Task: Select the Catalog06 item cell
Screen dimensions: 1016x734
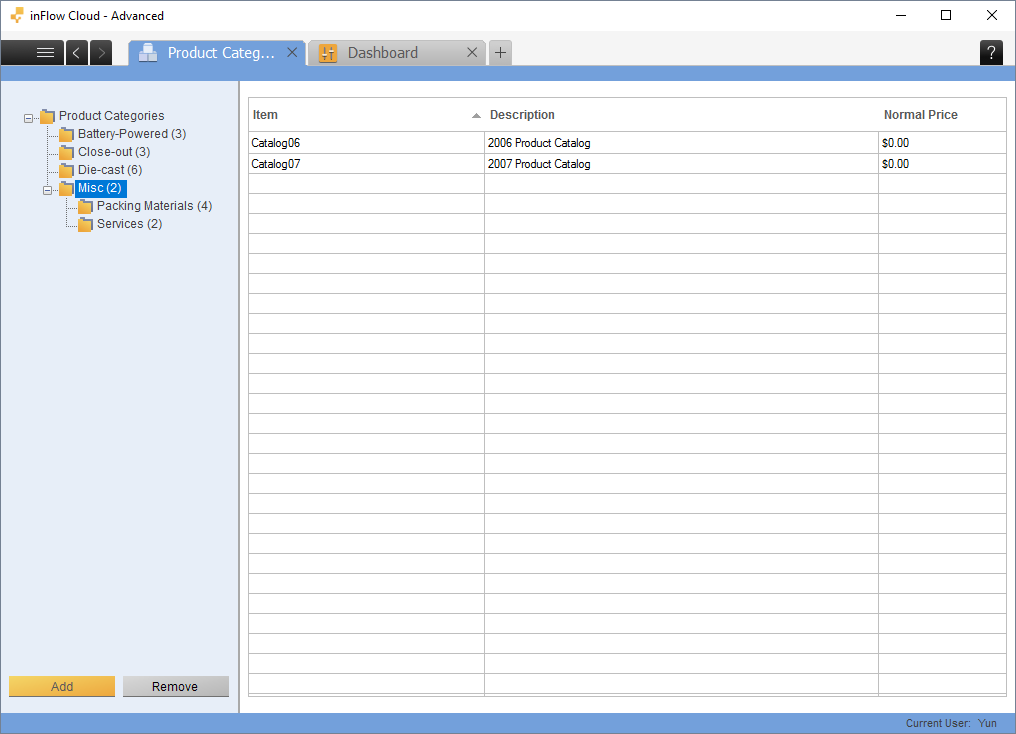Action: tap(366, 143)
